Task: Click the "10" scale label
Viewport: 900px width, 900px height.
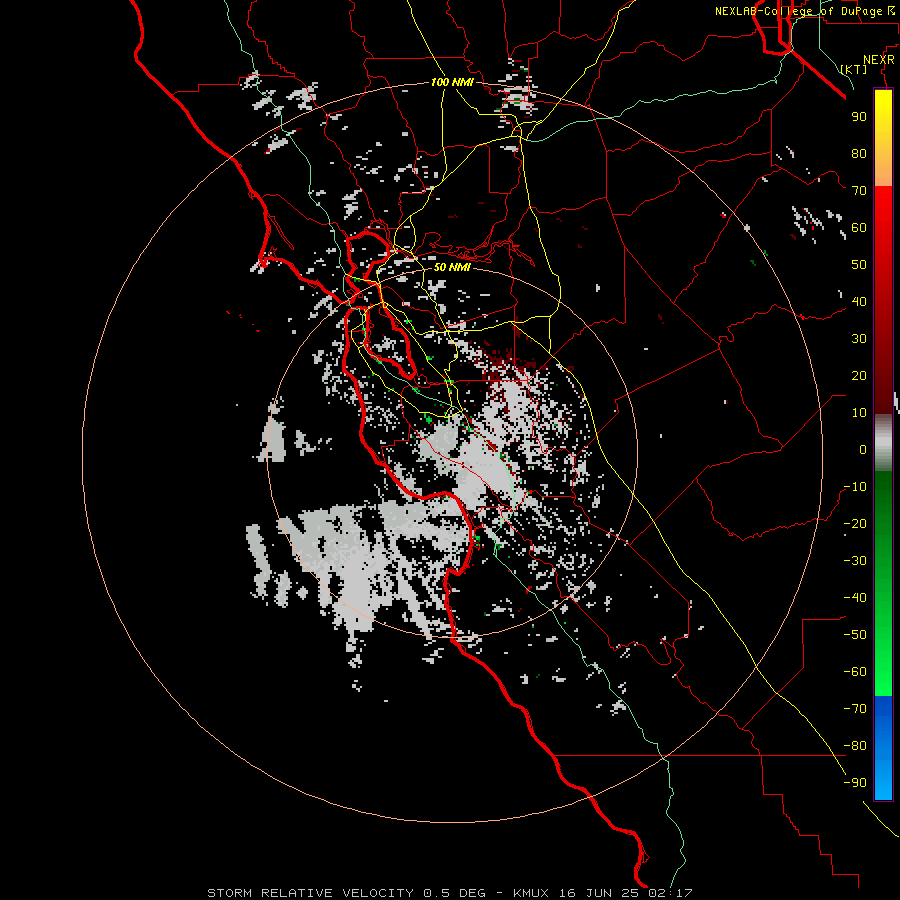Action: pyautogui.click(x=859, y=413)
